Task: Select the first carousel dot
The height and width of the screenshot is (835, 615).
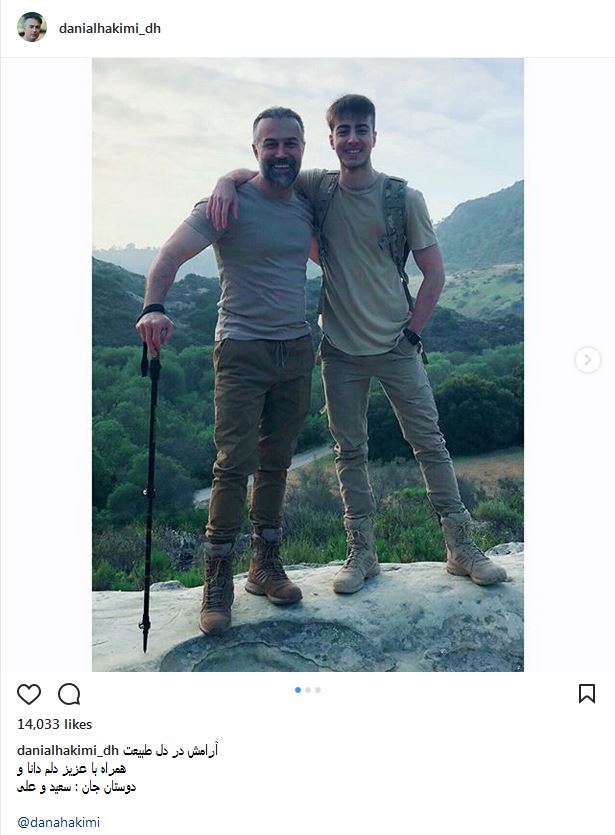Action: point(298,690)
